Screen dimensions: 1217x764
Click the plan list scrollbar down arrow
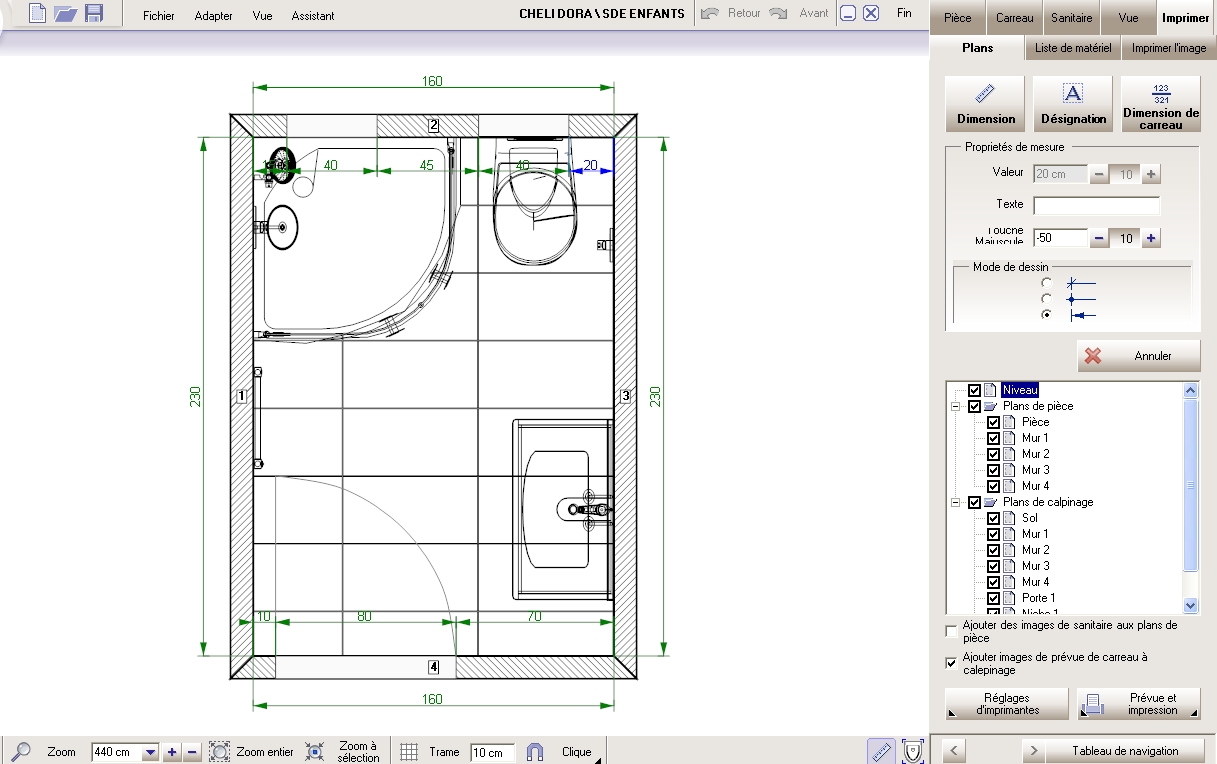1190,605
